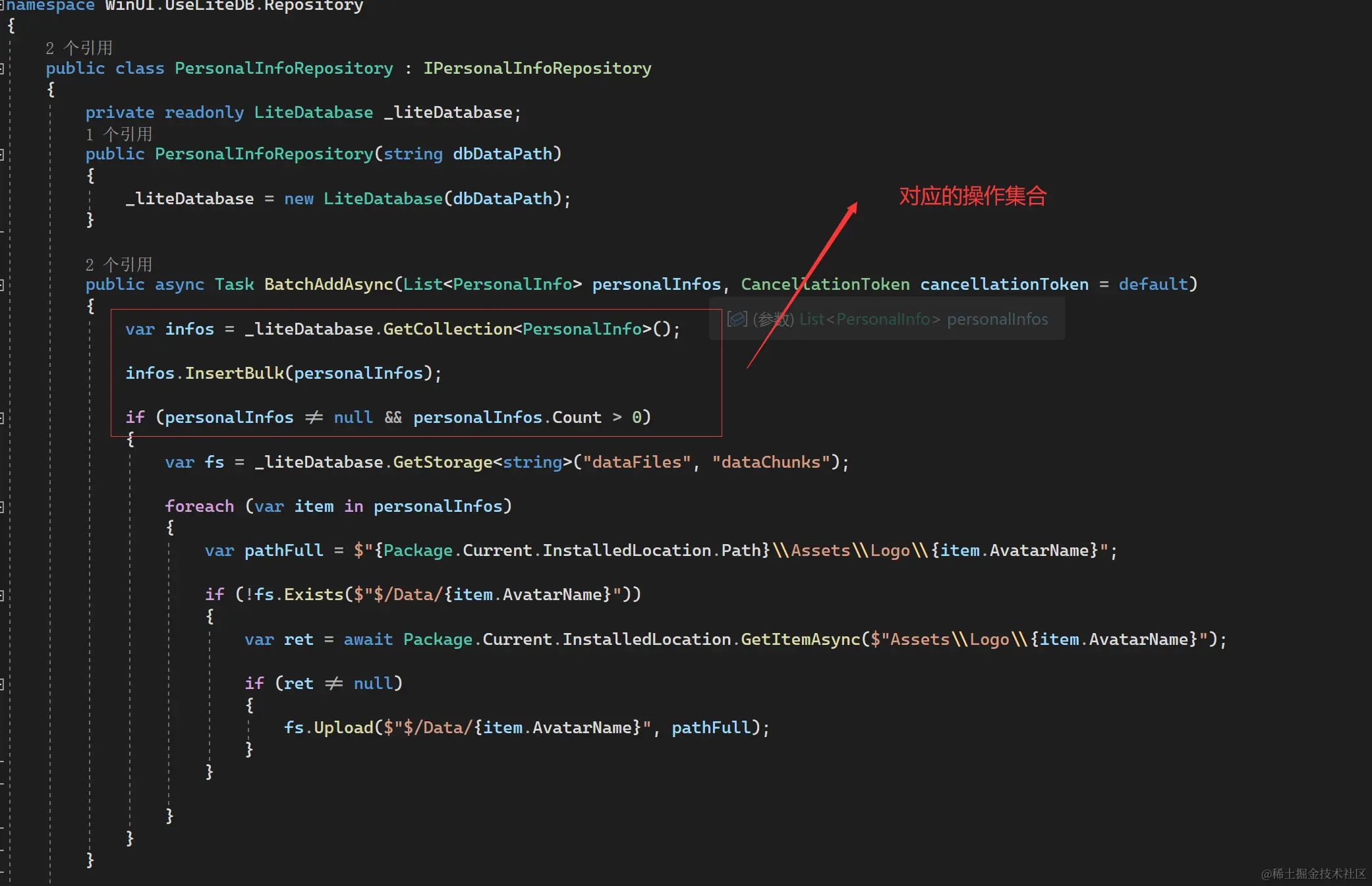Click the CancellationToken type name
Image resolution: width=1372 pixels, height=886 pixels.
point(824,285)
